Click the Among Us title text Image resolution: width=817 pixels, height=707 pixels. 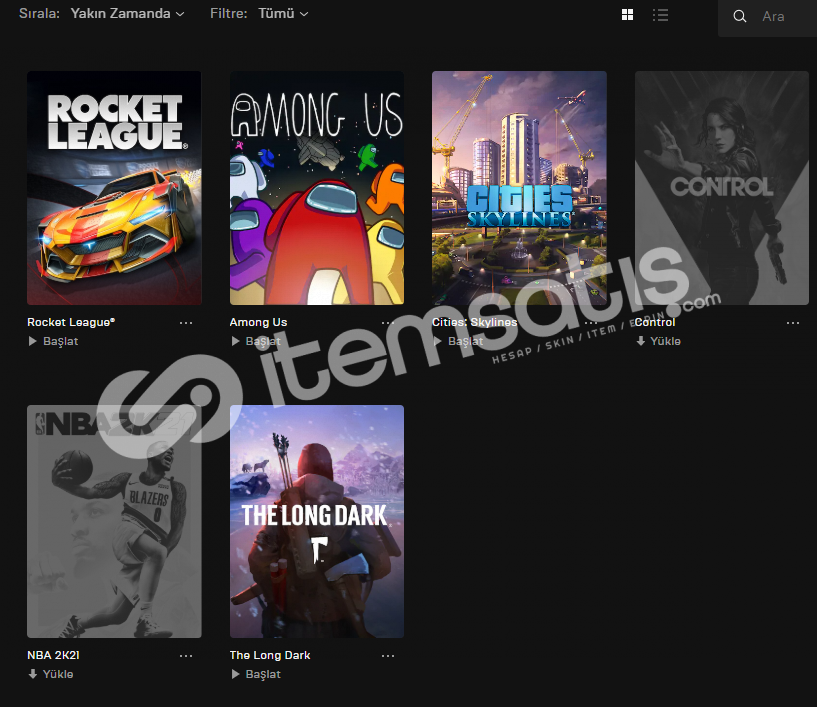tap(258, 323)
